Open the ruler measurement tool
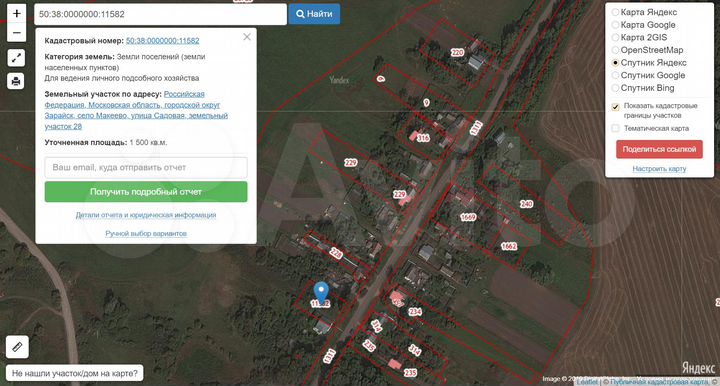 click(17, 347)
